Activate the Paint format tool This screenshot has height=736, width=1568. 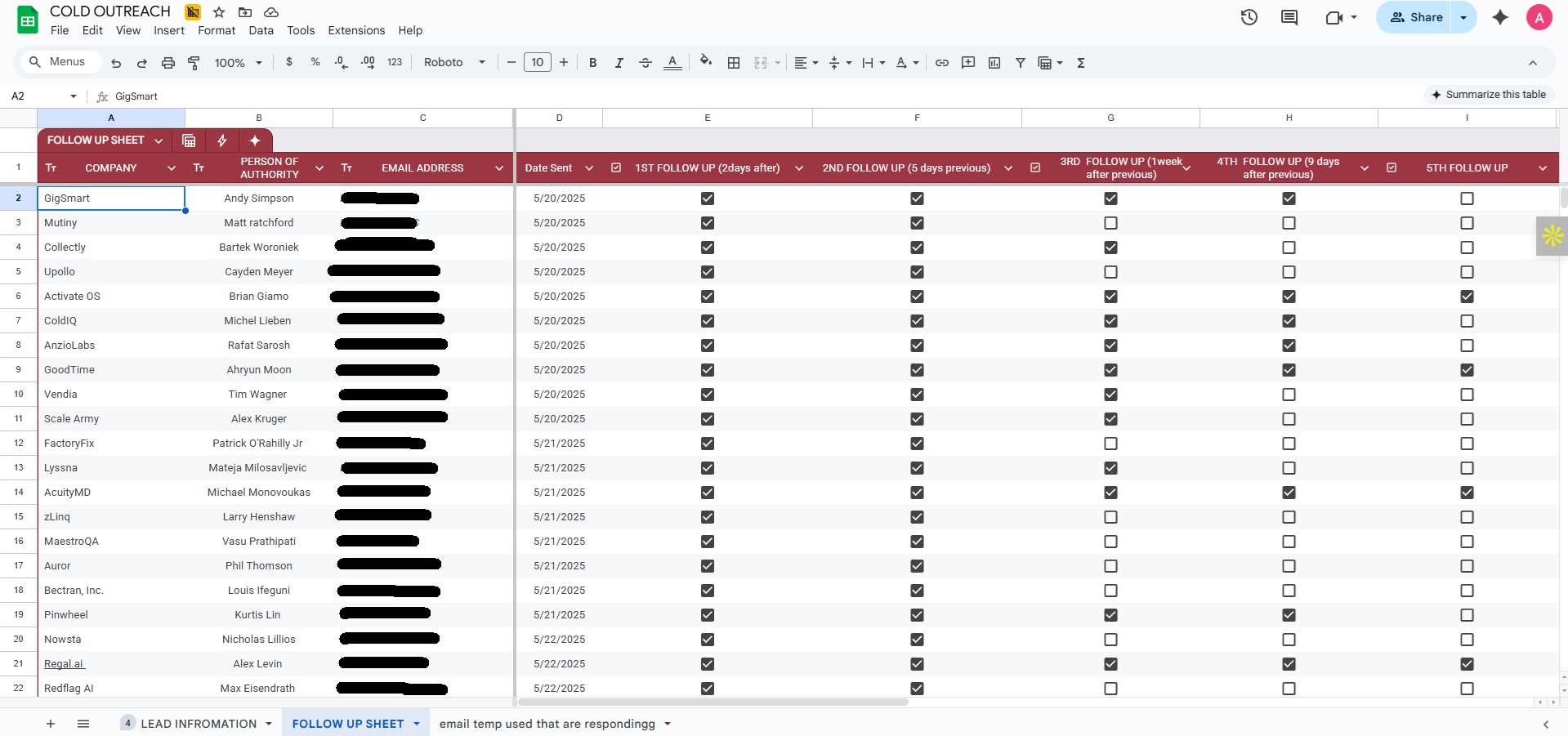[x=194, y=63]
